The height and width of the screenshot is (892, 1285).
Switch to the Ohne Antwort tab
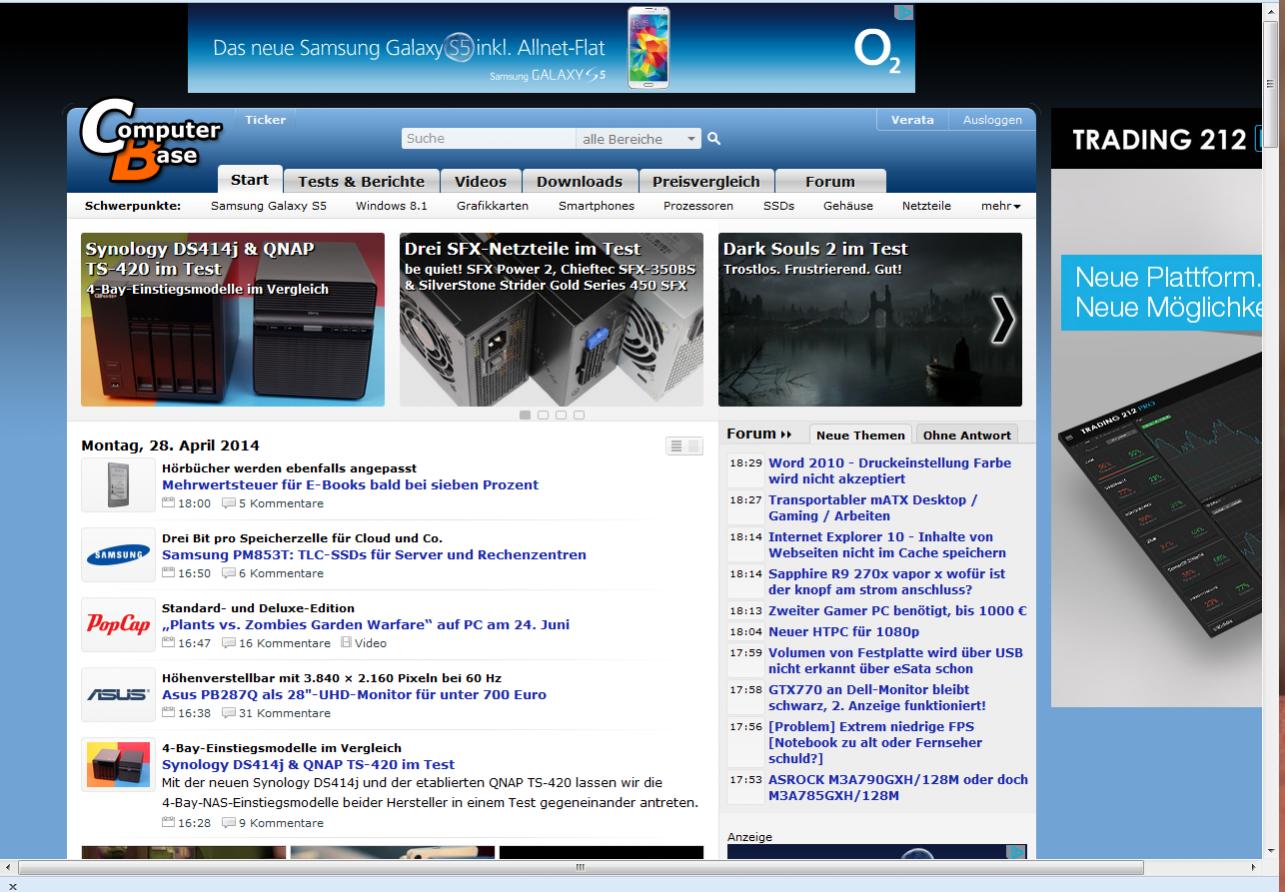point(967,435)
